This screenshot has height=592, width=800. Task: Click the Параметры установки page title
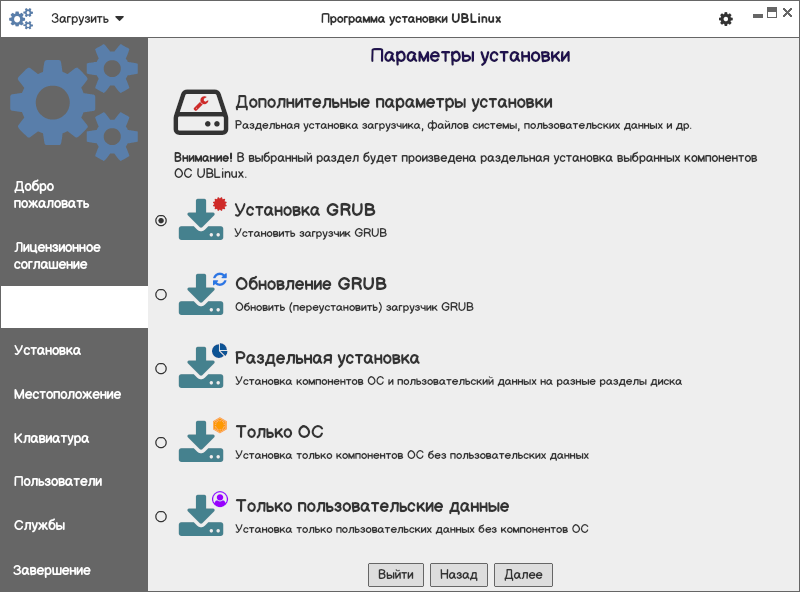point(470,55)
